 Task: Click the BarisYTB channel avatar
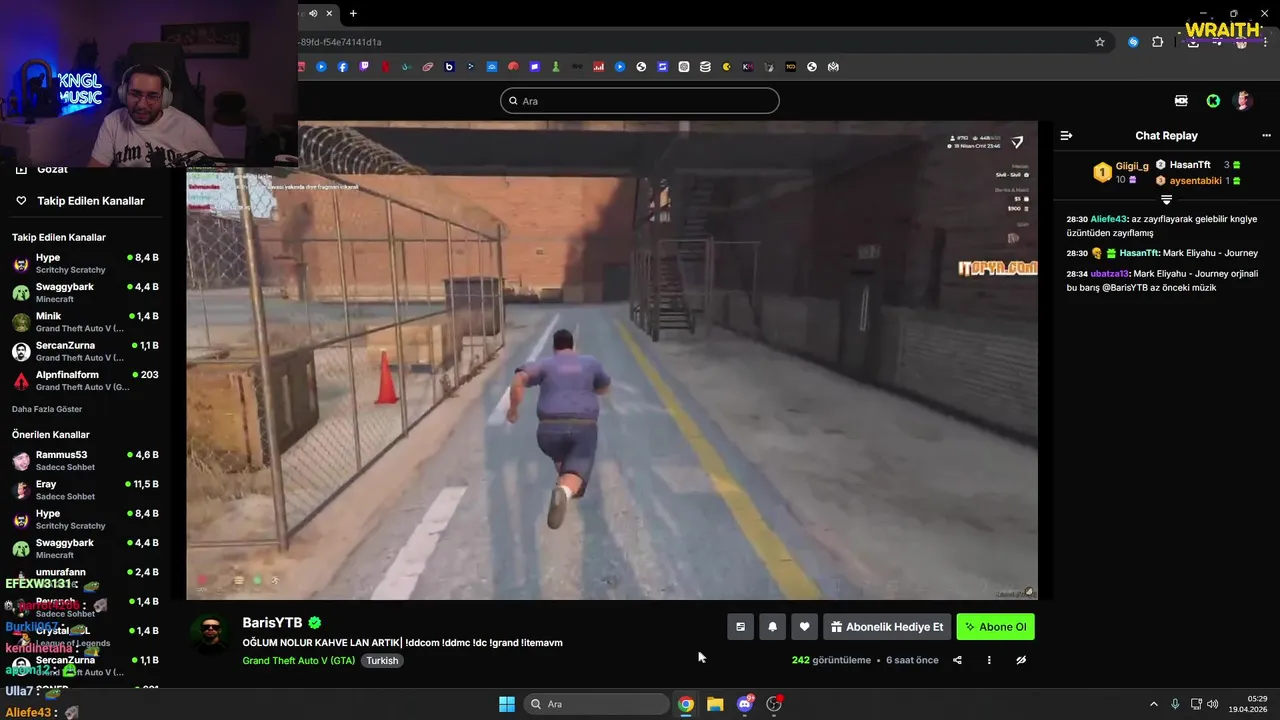tap(211, 636)
